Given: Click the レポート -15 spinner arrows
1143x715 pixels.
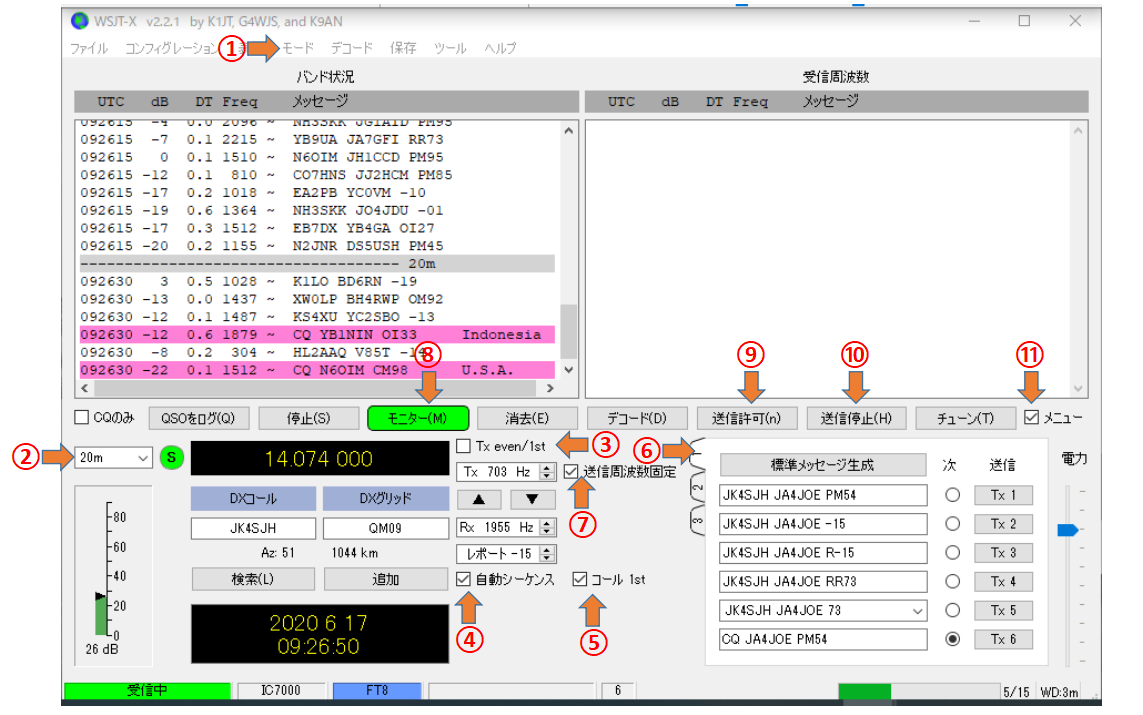Looking at the screenshot, I should [547, 553].
